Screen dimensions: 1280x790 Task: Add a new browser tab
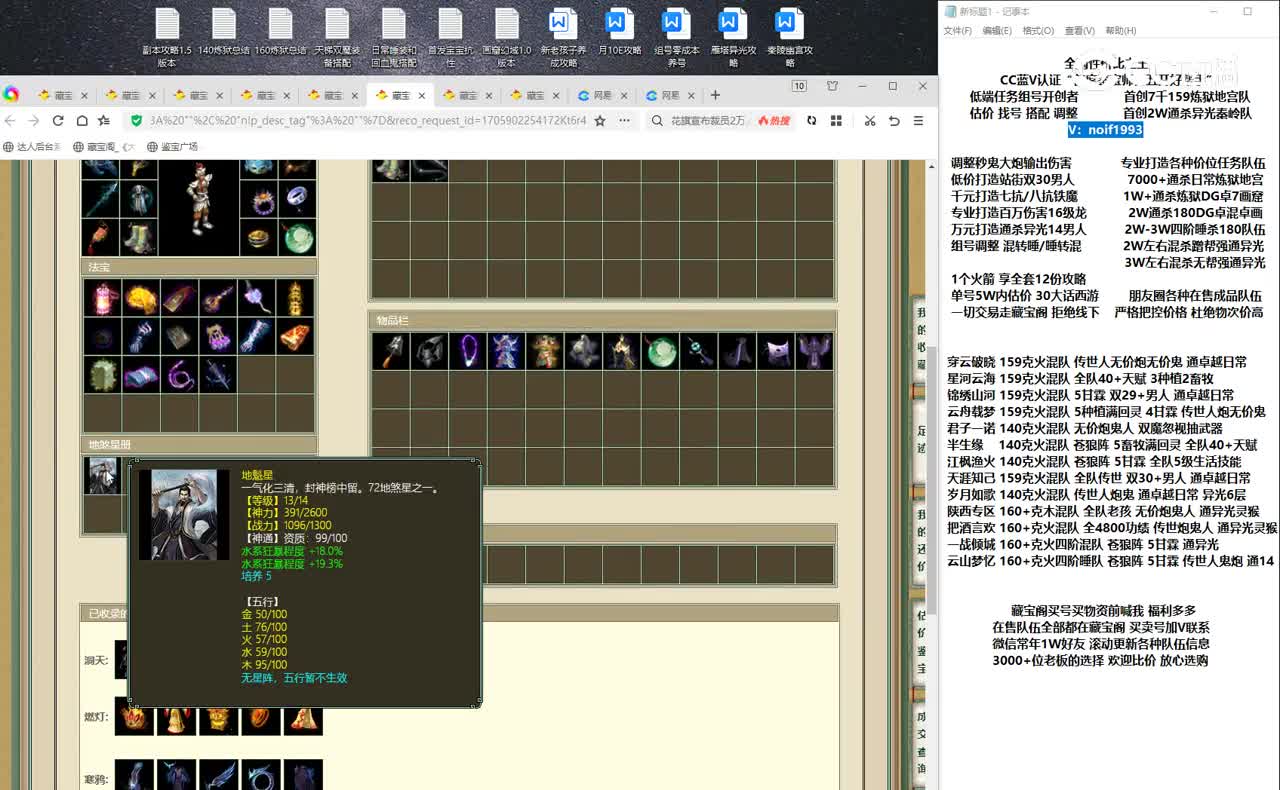click(x=715, y=96)
